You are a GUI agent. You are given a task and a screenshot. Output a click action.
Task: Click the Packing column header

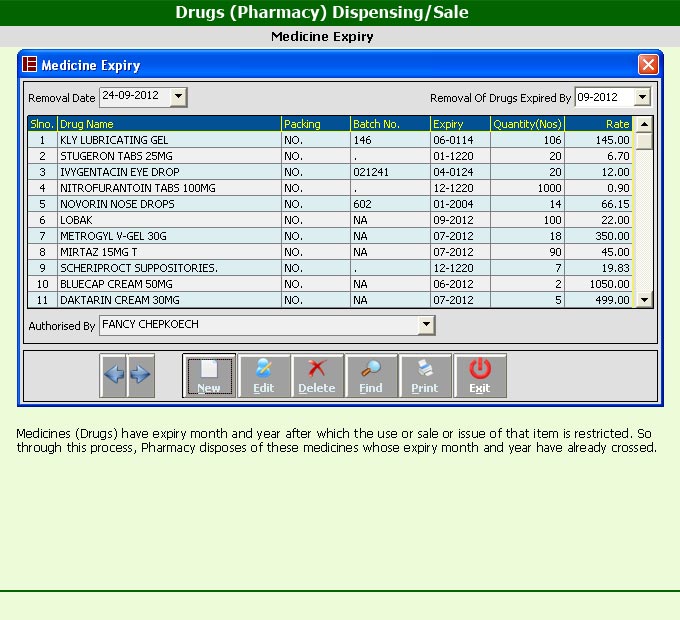[x=316, y=124]
